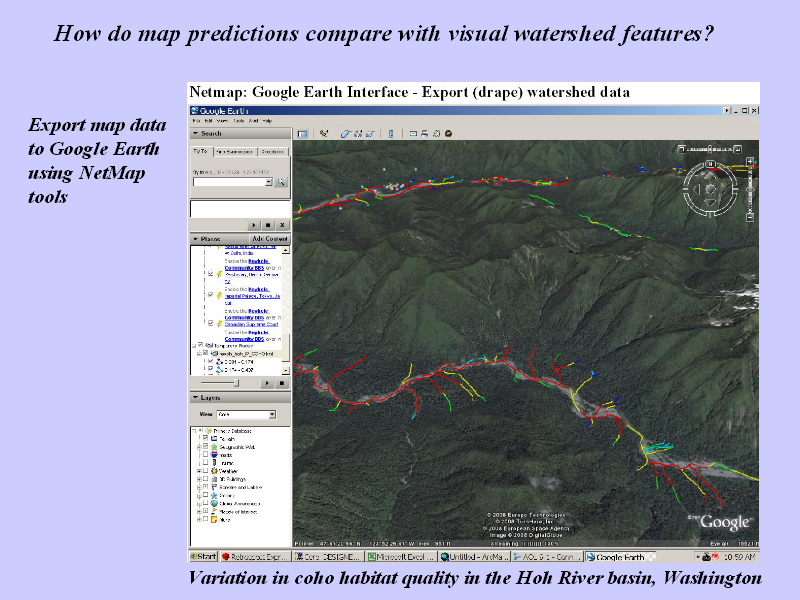Click the 3D Buildings layer icon
Screen dimensions: 800x600
[x=214, y=479]
